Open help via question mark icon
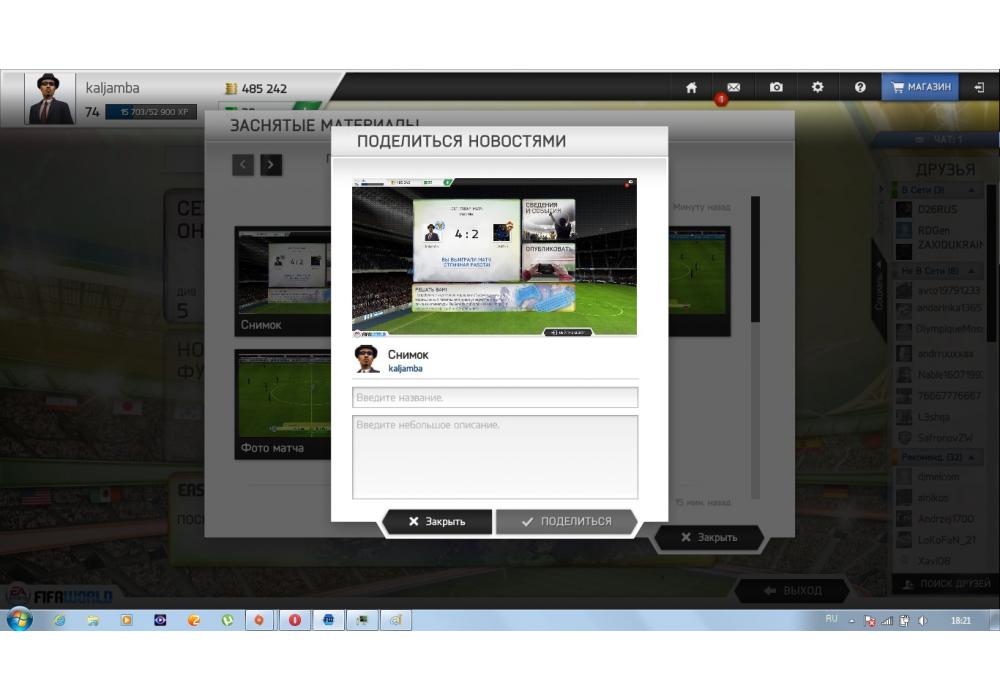1000x700 pixels. point(860,87)
